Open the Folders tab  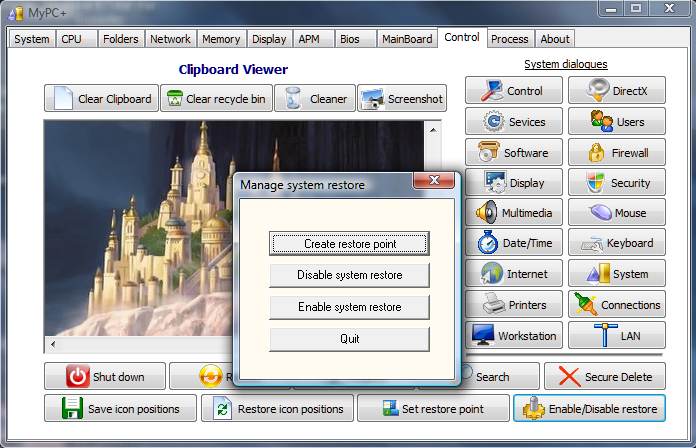coord(121,39)
